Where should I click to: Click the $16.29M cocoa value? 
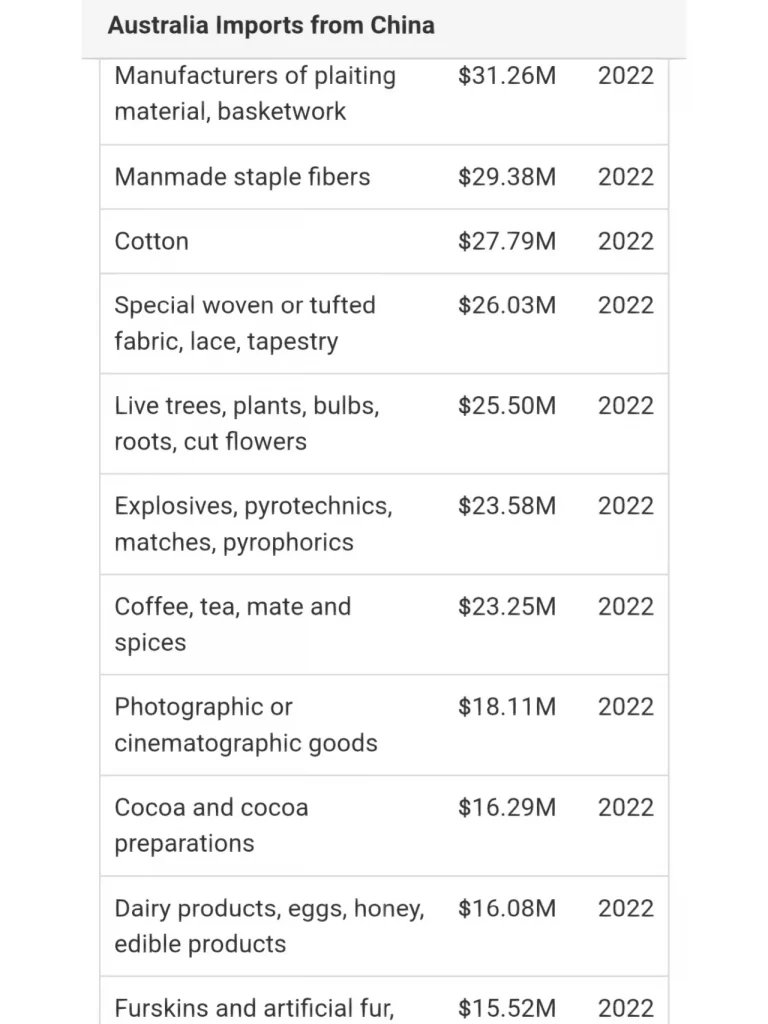pos(507,808)
